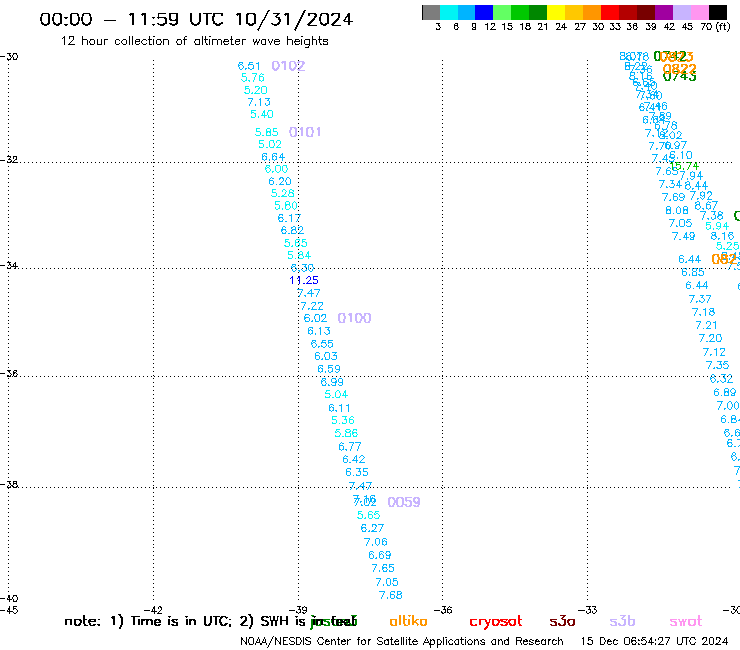Select the 5.36 wave height reading
740x650 pixels.
tap(343, 420)
